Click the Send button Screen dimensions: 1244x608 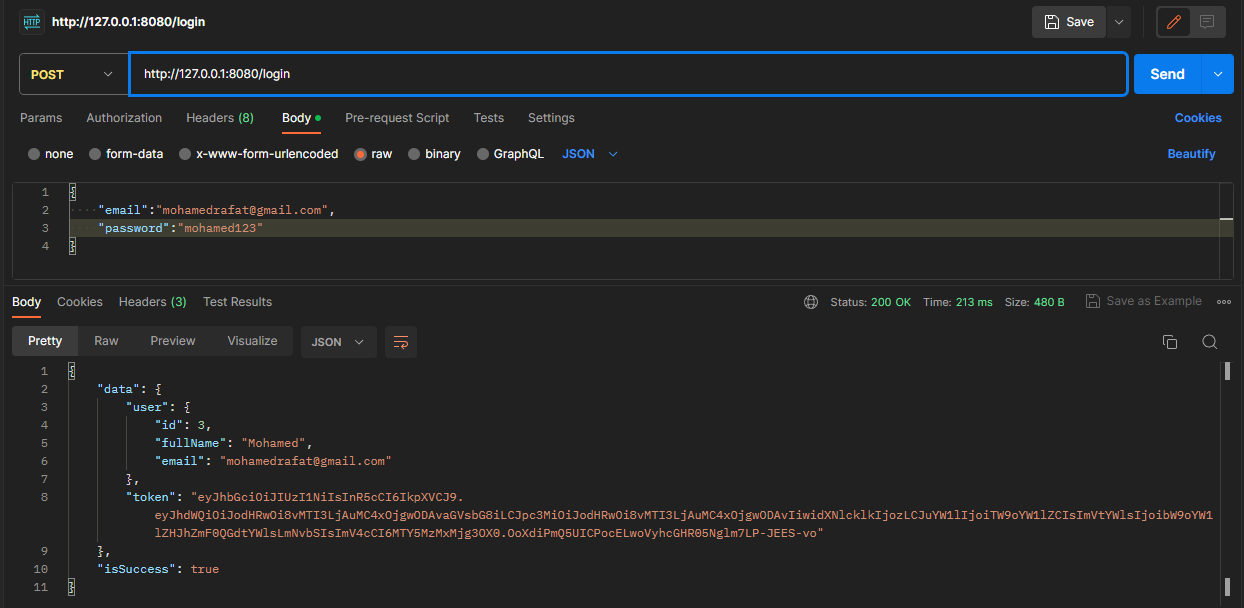1166,73
